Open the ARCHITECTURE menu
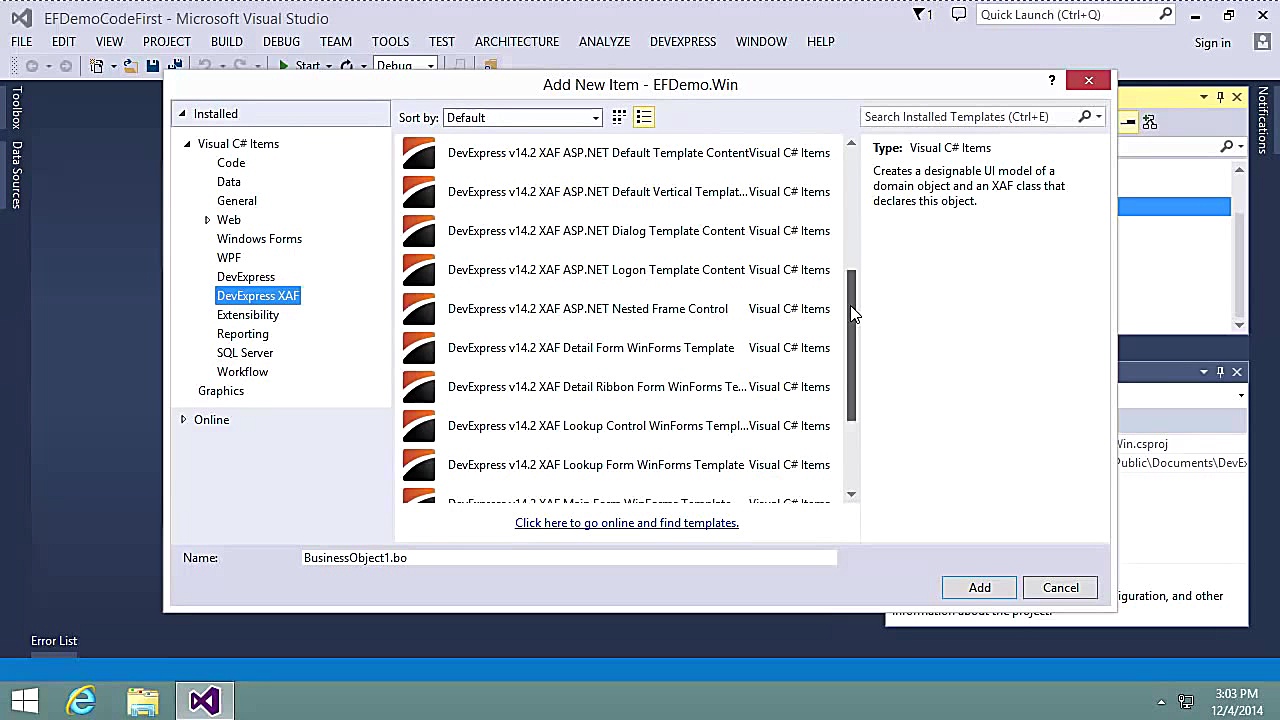This screenshot has height=720, width=1280. [516, 41]
